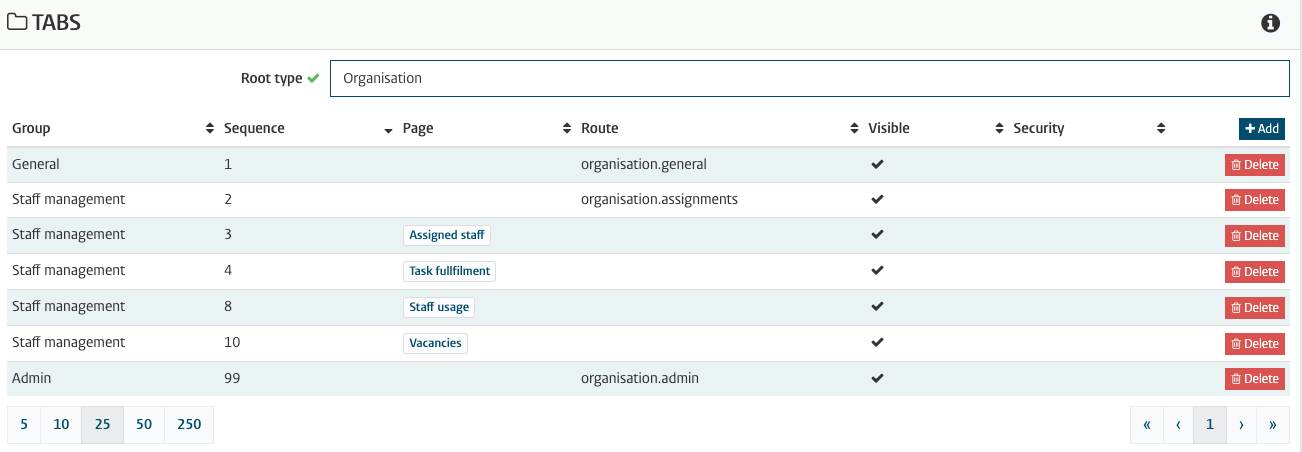Image resolution: width=1302 pixels, height=452 pixels.
Task: Sort table by Route column arrows
Action: [854, 128]
